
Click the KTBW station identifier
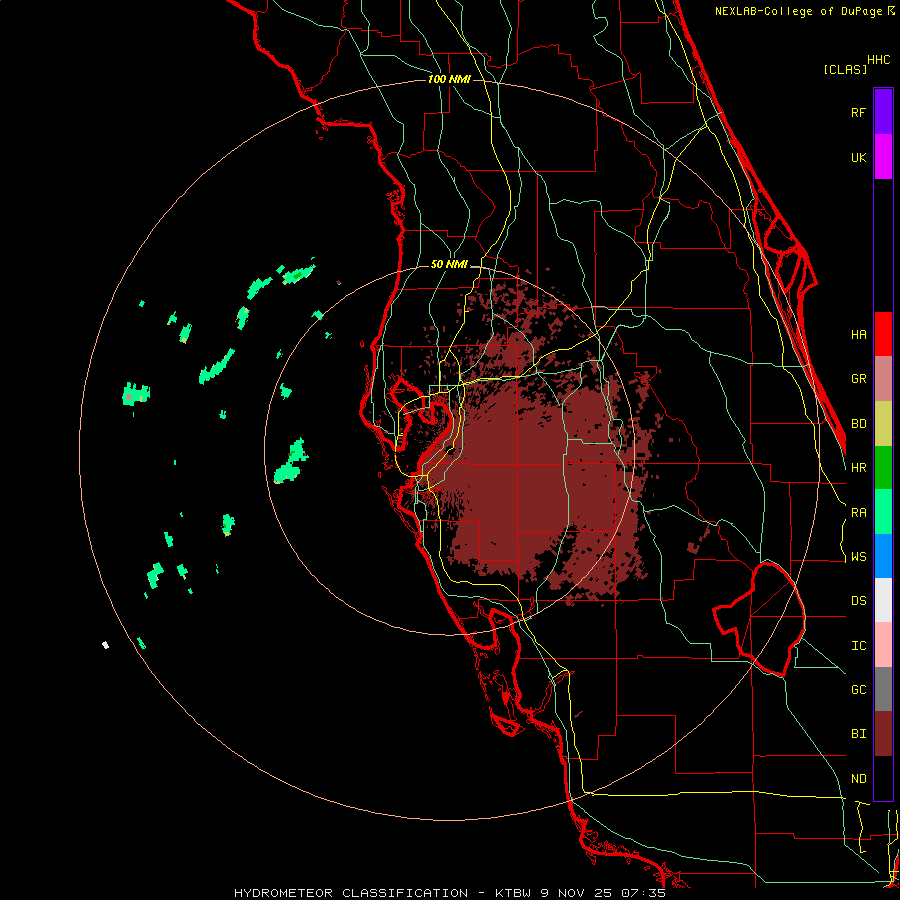pos(513,893)
